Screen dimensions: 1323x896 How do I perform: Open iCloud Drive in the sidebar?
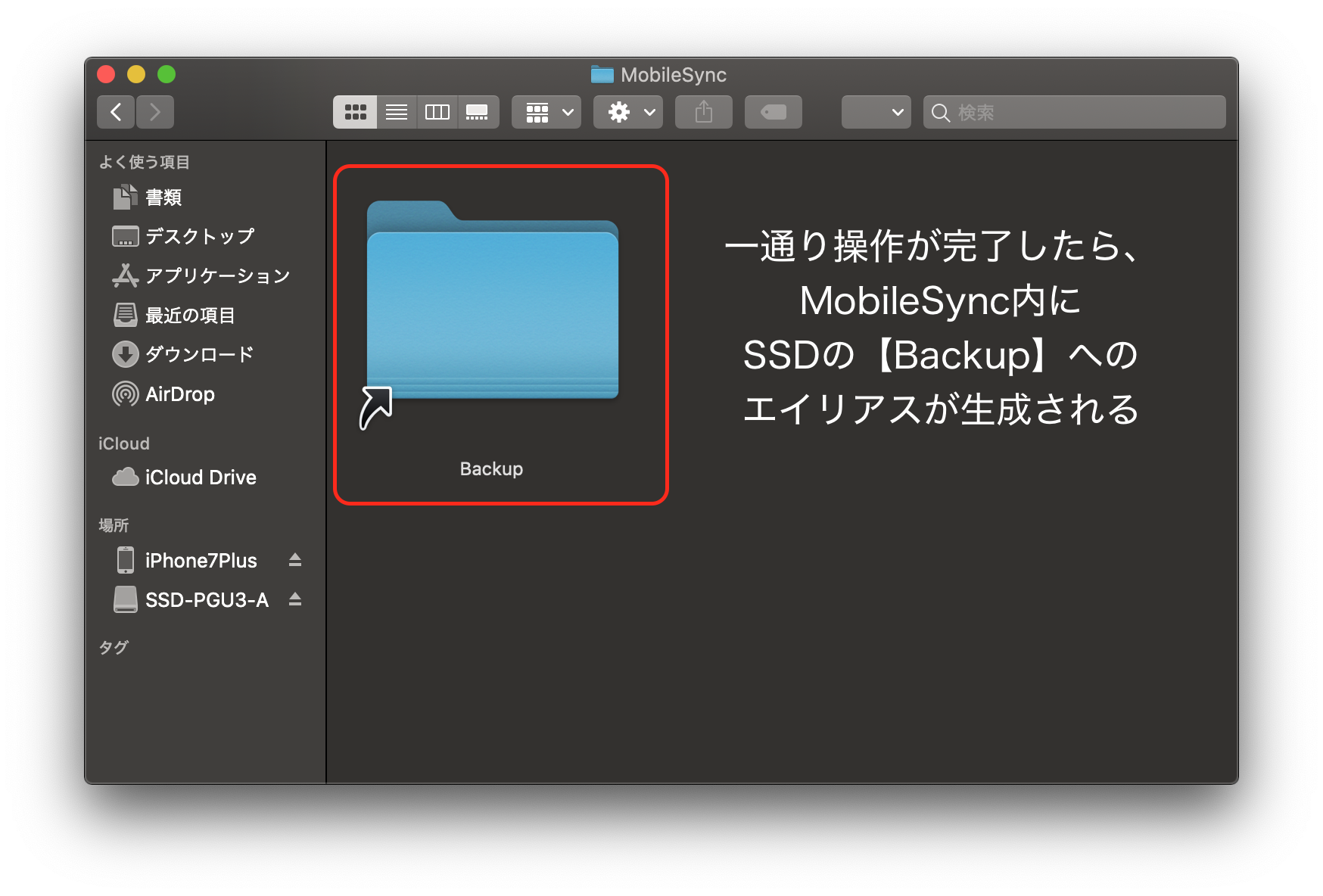click(200, 478)
